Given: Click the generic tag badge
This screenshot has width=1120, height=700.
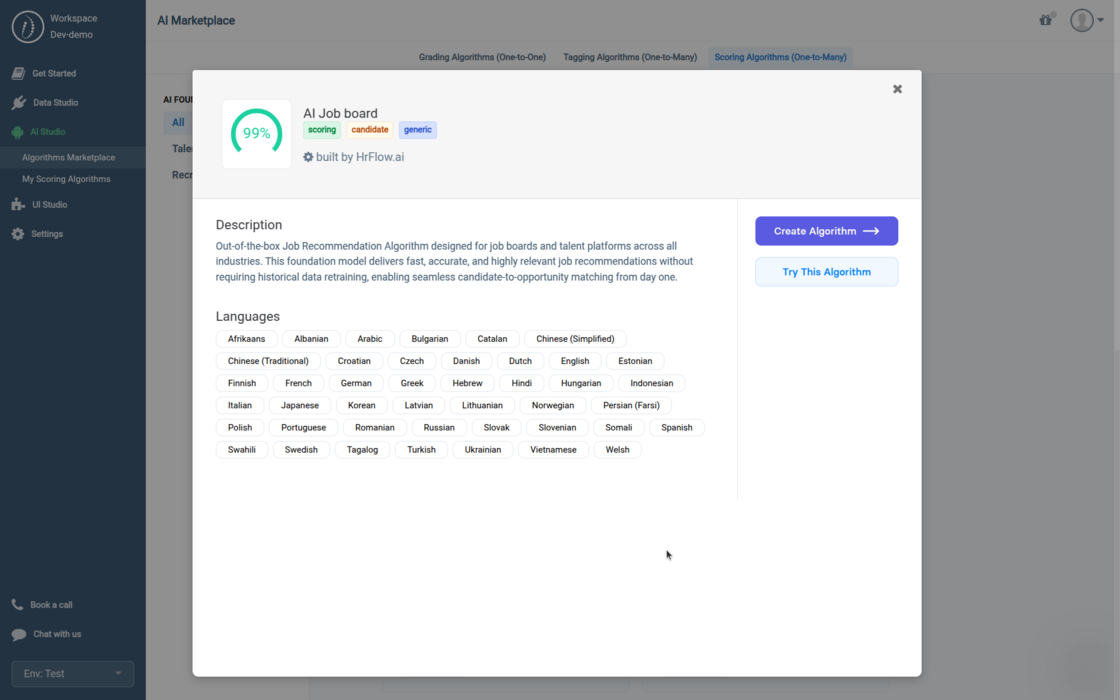Looking at the screenshot, I should [418, 130].
